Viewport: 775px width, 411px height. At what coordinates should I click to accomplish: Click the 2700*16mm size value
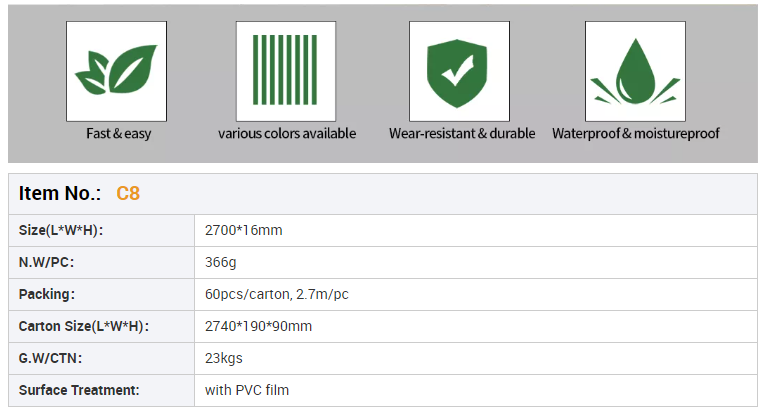[244, 230]
